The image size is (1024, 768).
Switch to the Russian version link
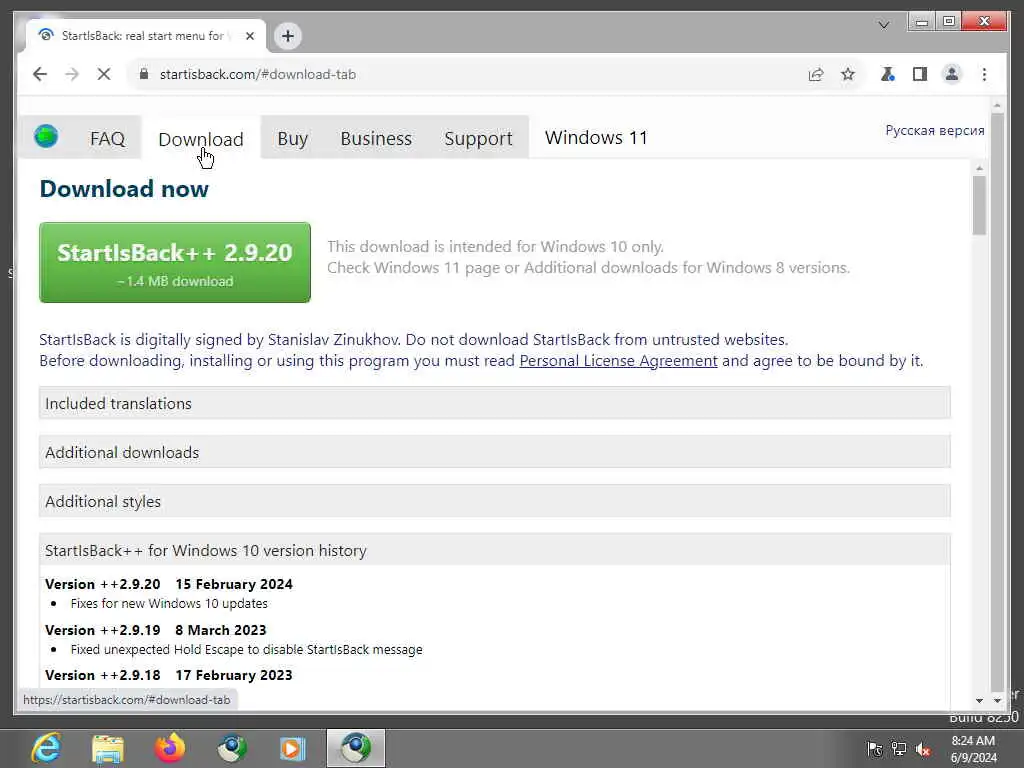(x=935, y=131)
